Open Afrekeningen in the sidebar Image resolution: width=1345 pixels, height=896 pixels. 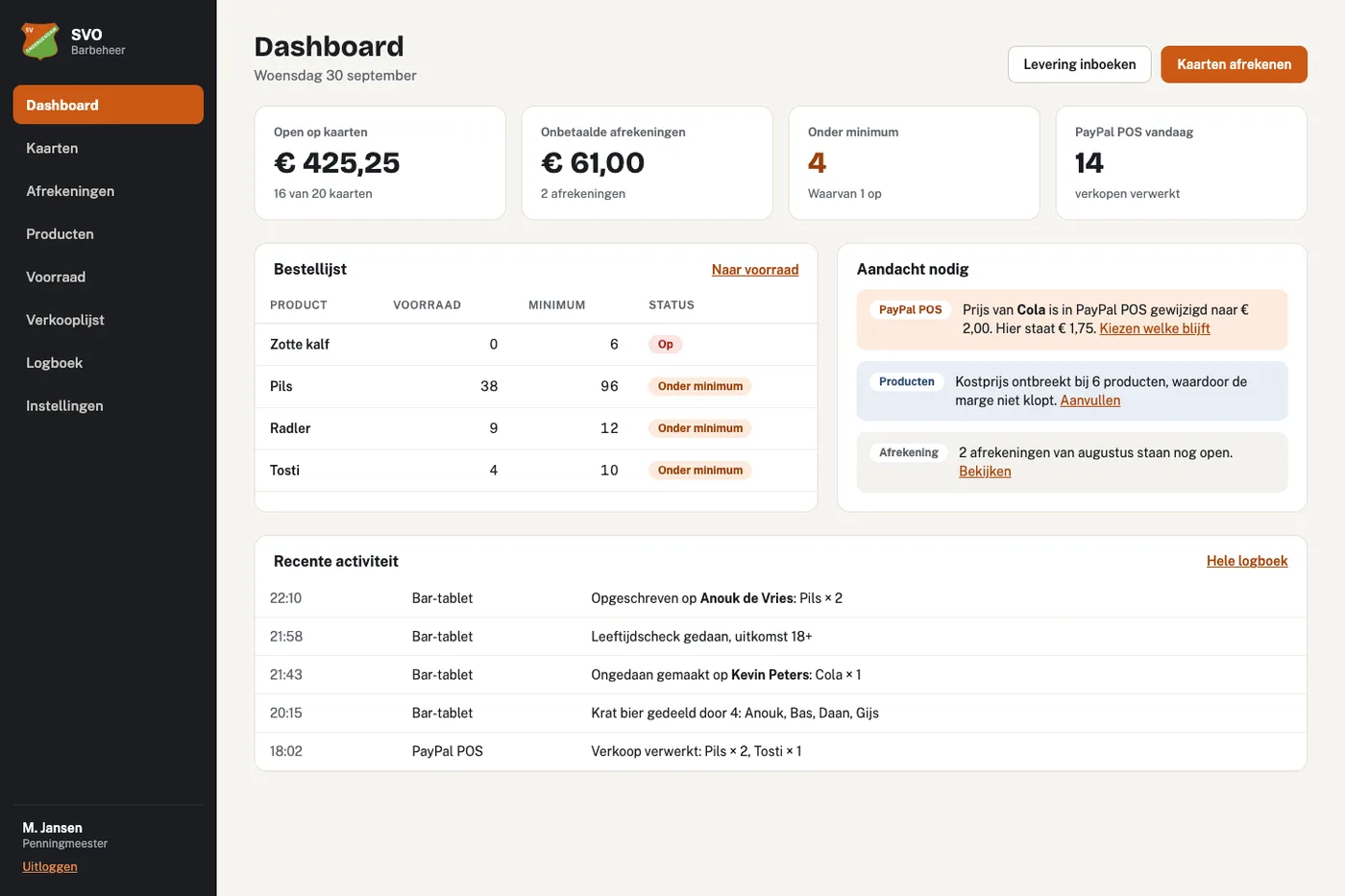pos(109,191)
